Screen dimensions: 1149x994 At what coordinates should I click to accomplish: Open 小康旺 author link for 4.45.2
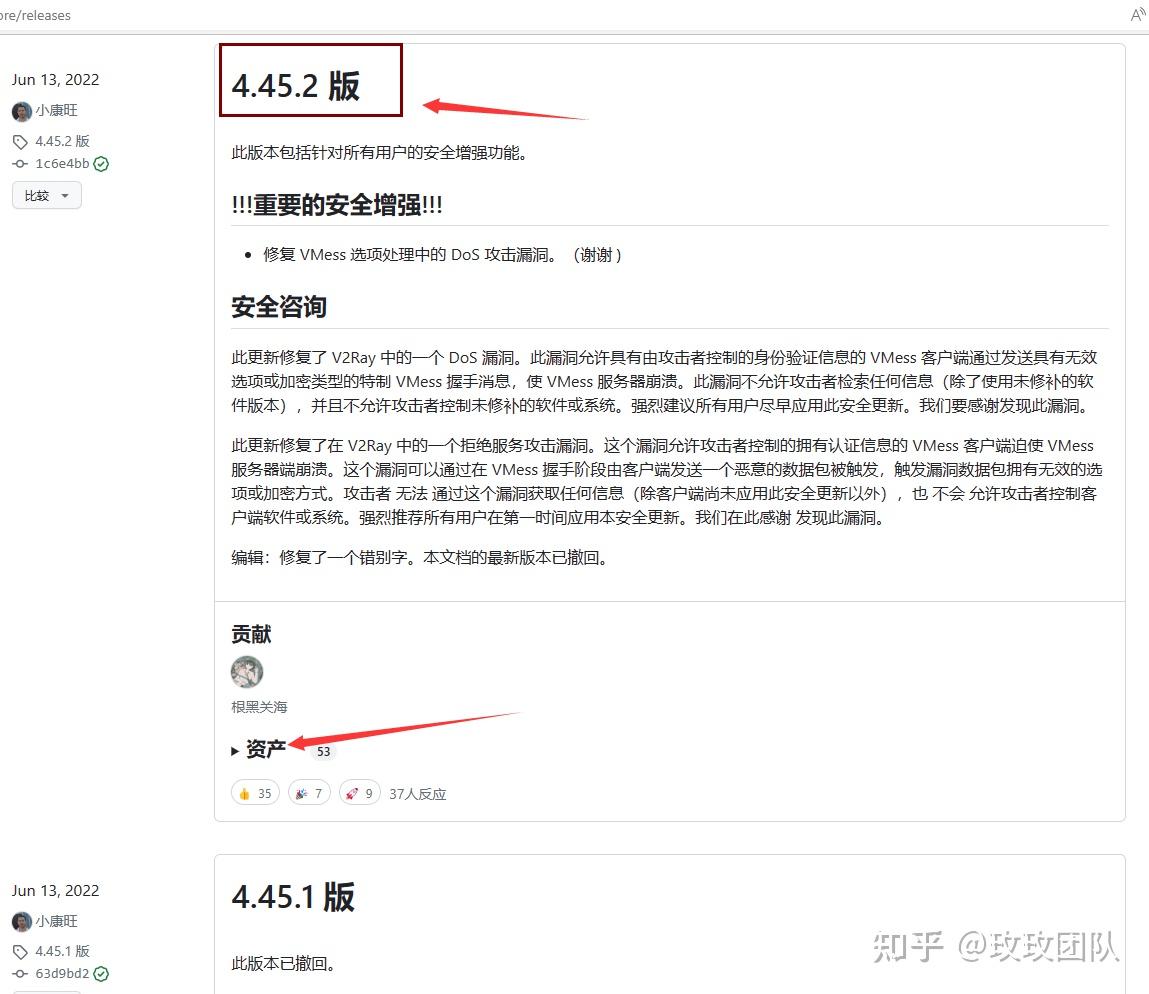[56, 111]
